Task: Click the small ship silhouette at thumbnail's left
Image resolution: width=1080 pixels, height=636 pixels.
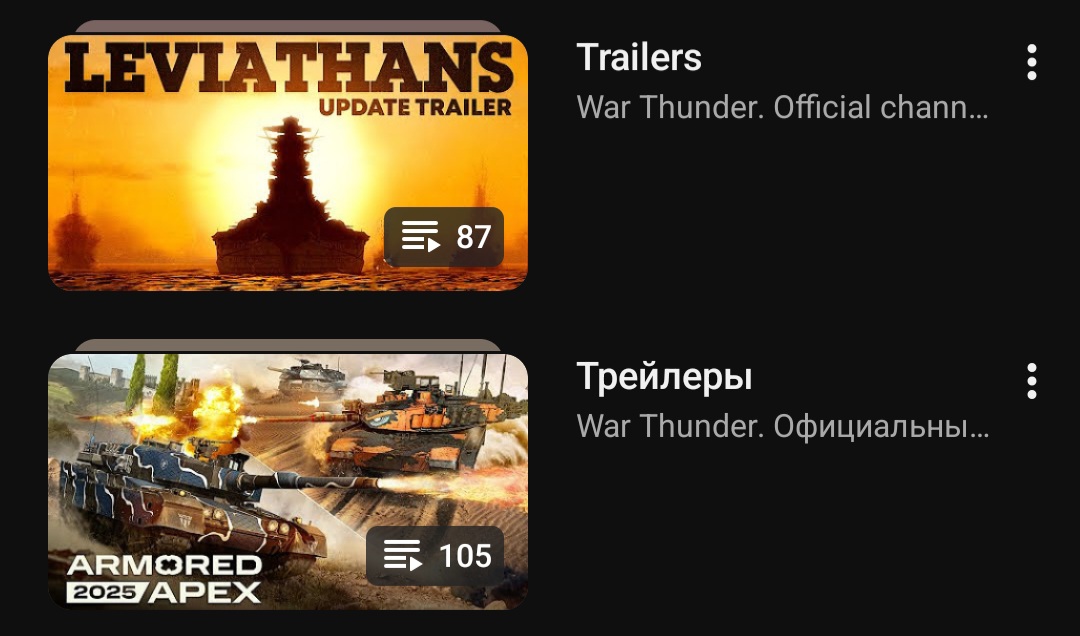Action: 76,232
